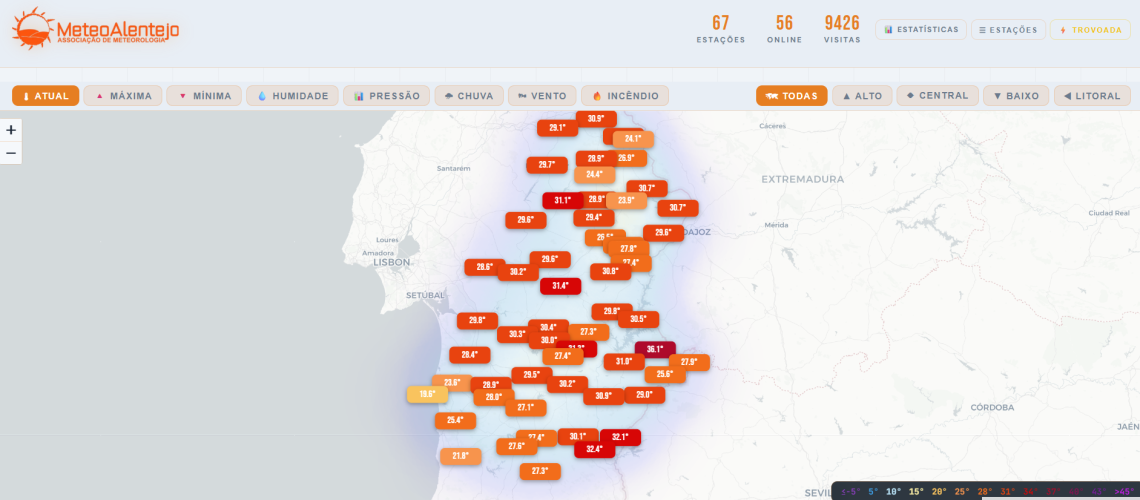Open the Estações list button
The height and width of the screenshot is (500, 1140).
pyautogui.click(x=1008, y=30)
